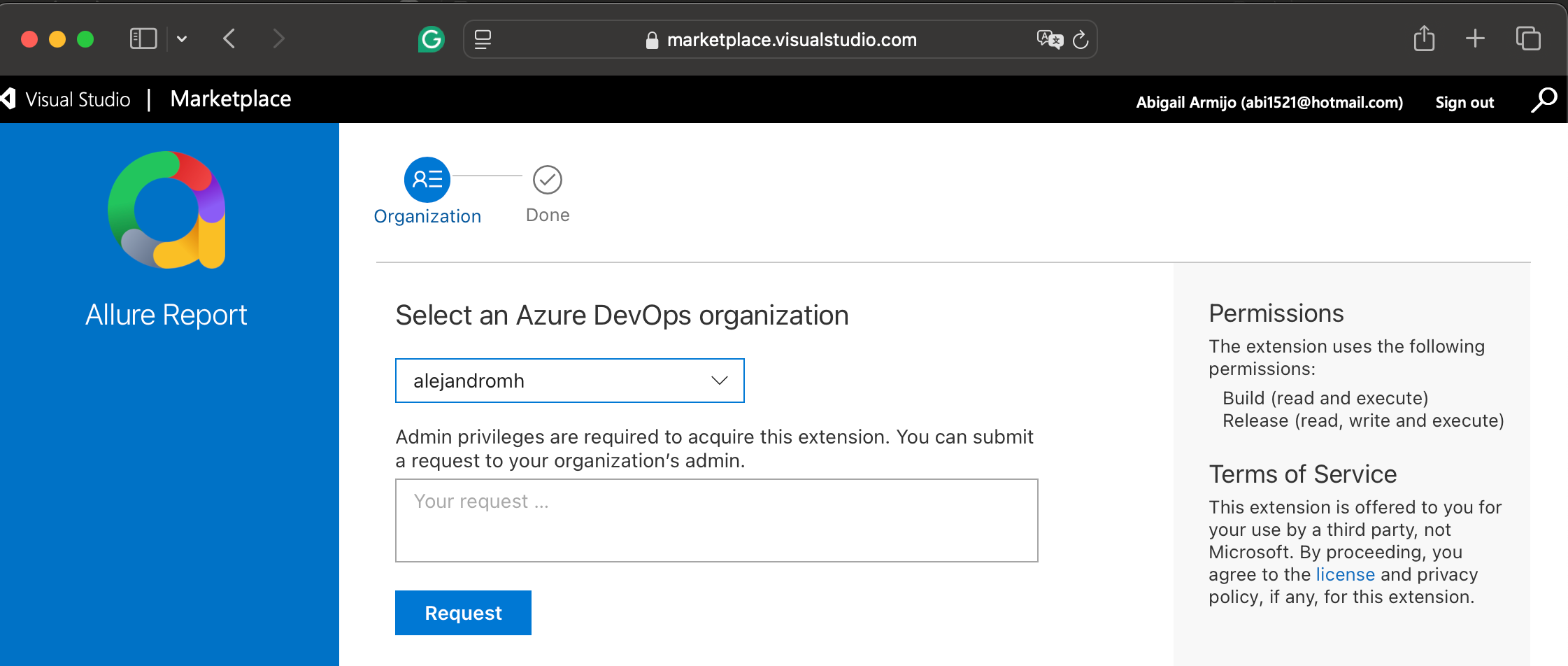1568x666 pixels.
Task: Select the Allure Report logo image
Action: 166,210
